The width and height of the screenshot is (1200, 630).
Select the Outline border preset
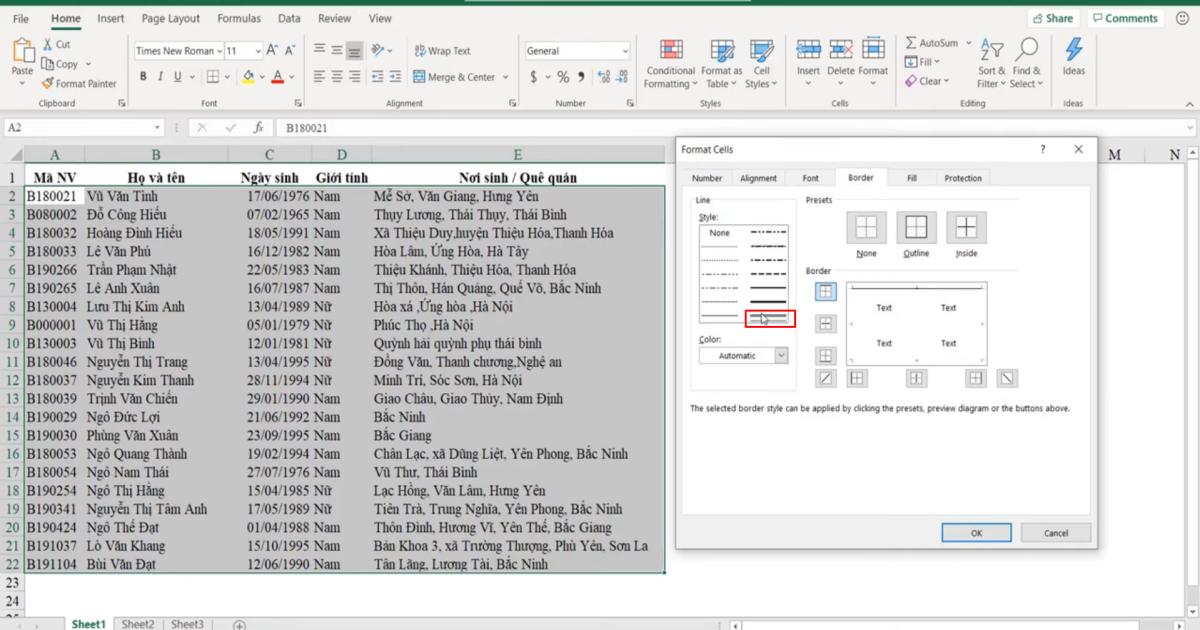[915, 229]
